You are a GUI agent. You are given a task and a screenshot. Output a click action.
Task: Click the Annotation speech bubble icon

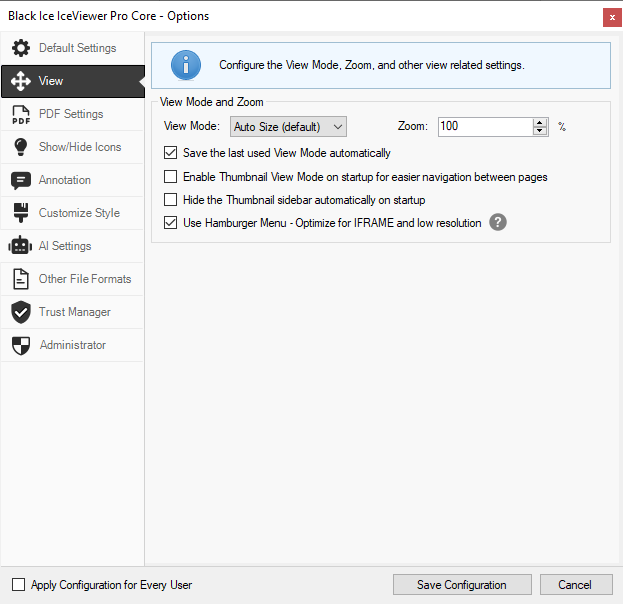pos(21,180)
